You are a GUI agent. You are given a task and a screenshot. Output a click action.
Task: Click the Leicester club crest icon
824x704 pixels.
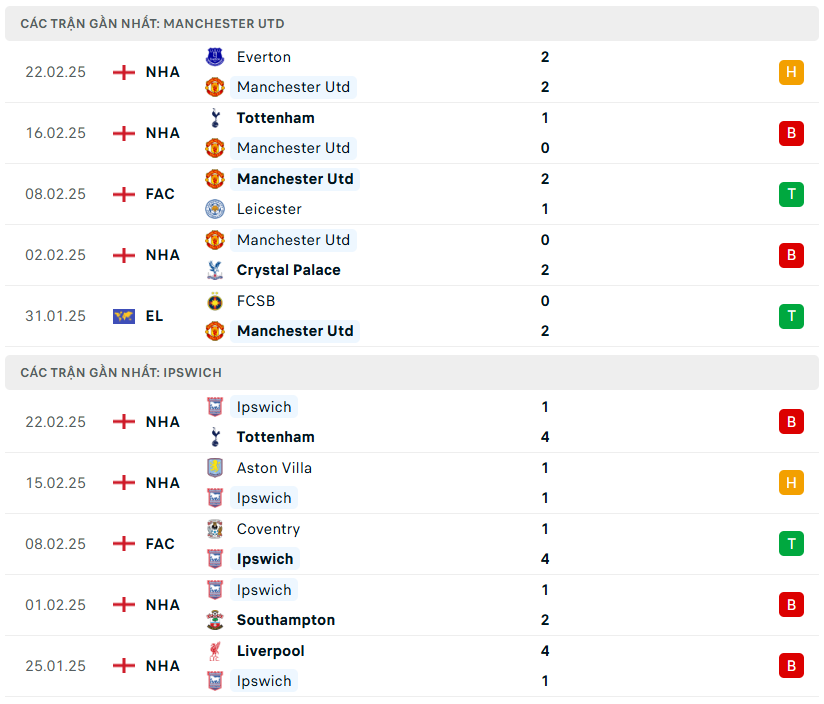(x=215, y=209)
